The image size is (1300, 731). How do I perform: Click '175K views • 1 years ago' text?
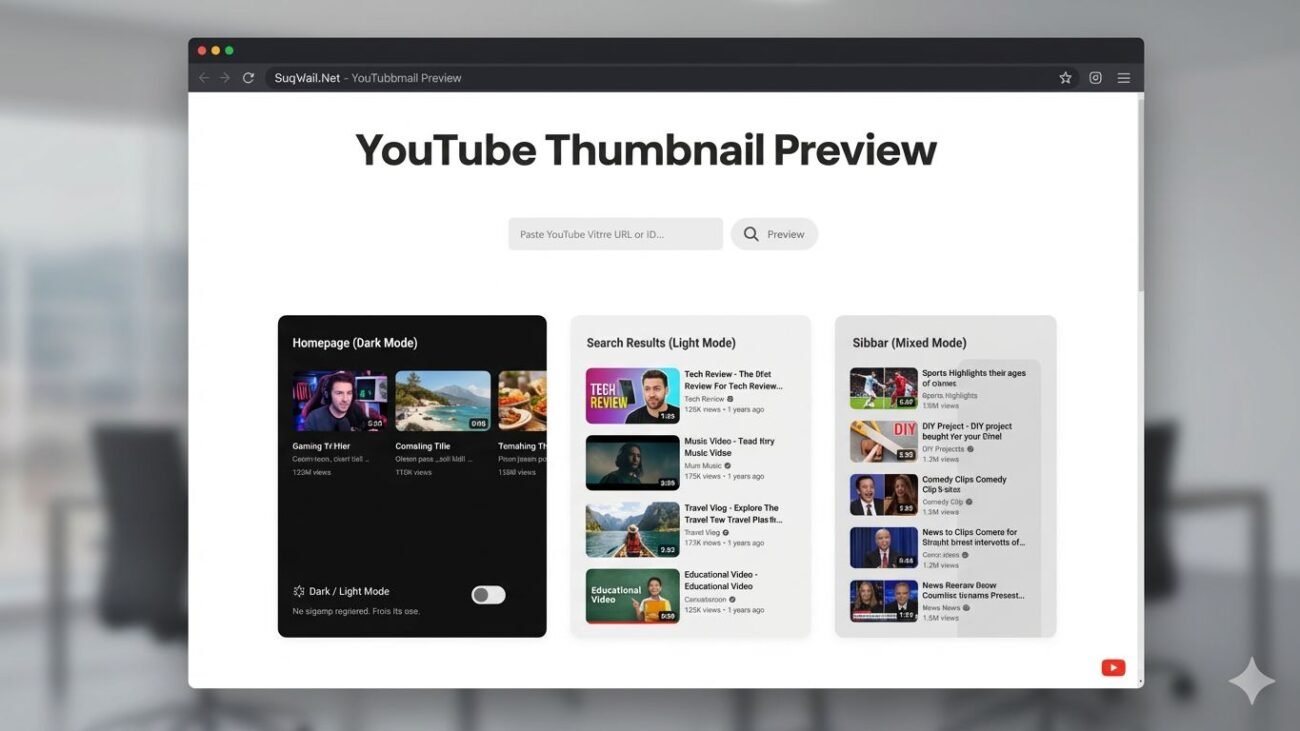coord(724,477)
